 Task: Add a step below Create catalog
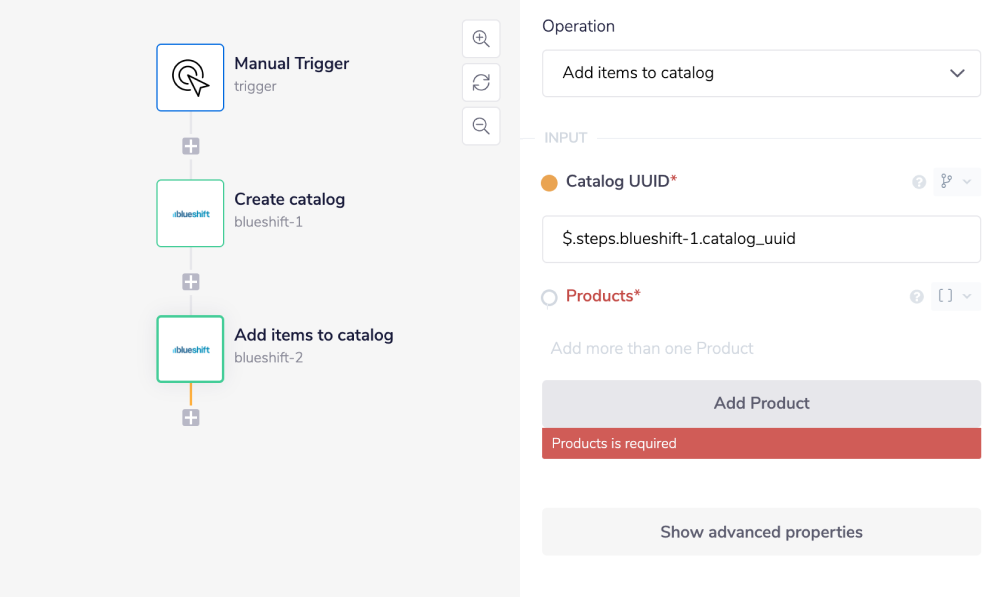(191, 282)
